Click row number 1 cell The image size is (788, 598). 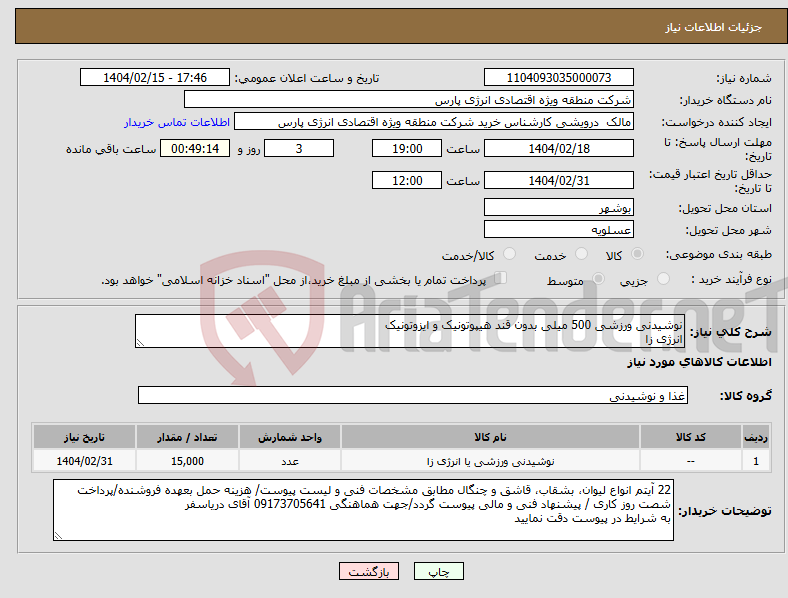tap(756, 461)
